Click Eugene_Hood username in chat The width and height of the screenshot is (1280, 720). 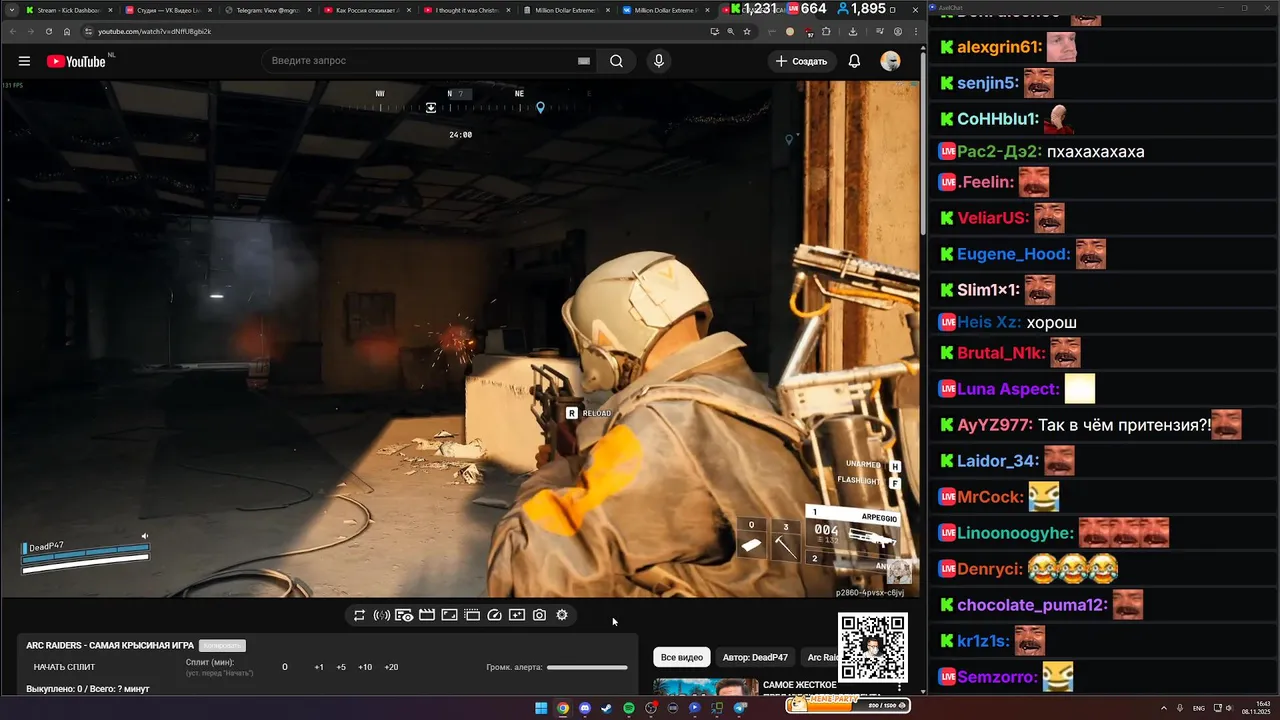pos(1014,254)
